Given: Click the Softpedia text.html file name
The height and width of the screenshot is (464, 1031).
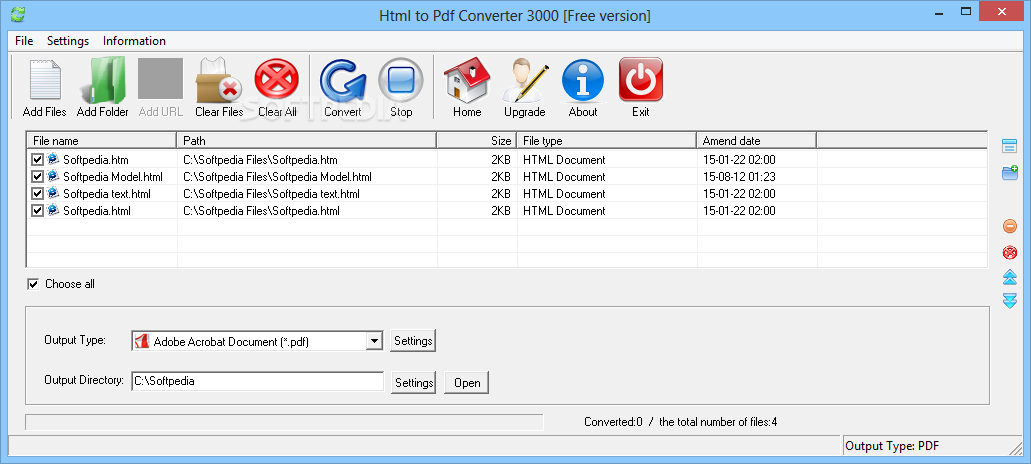Looking at the screenshot, I should [x=107, y=194].
